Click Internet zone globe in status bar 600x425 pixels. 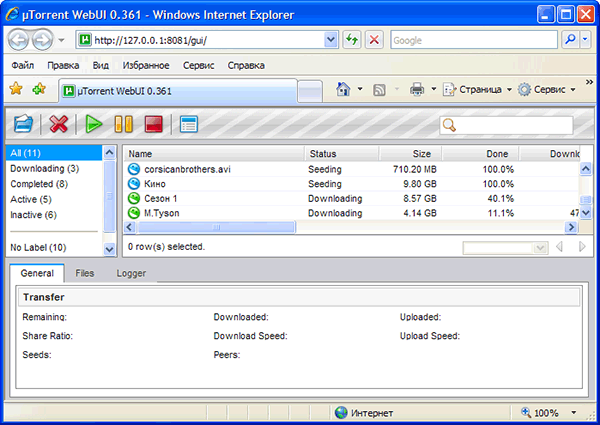coord(341,413)
